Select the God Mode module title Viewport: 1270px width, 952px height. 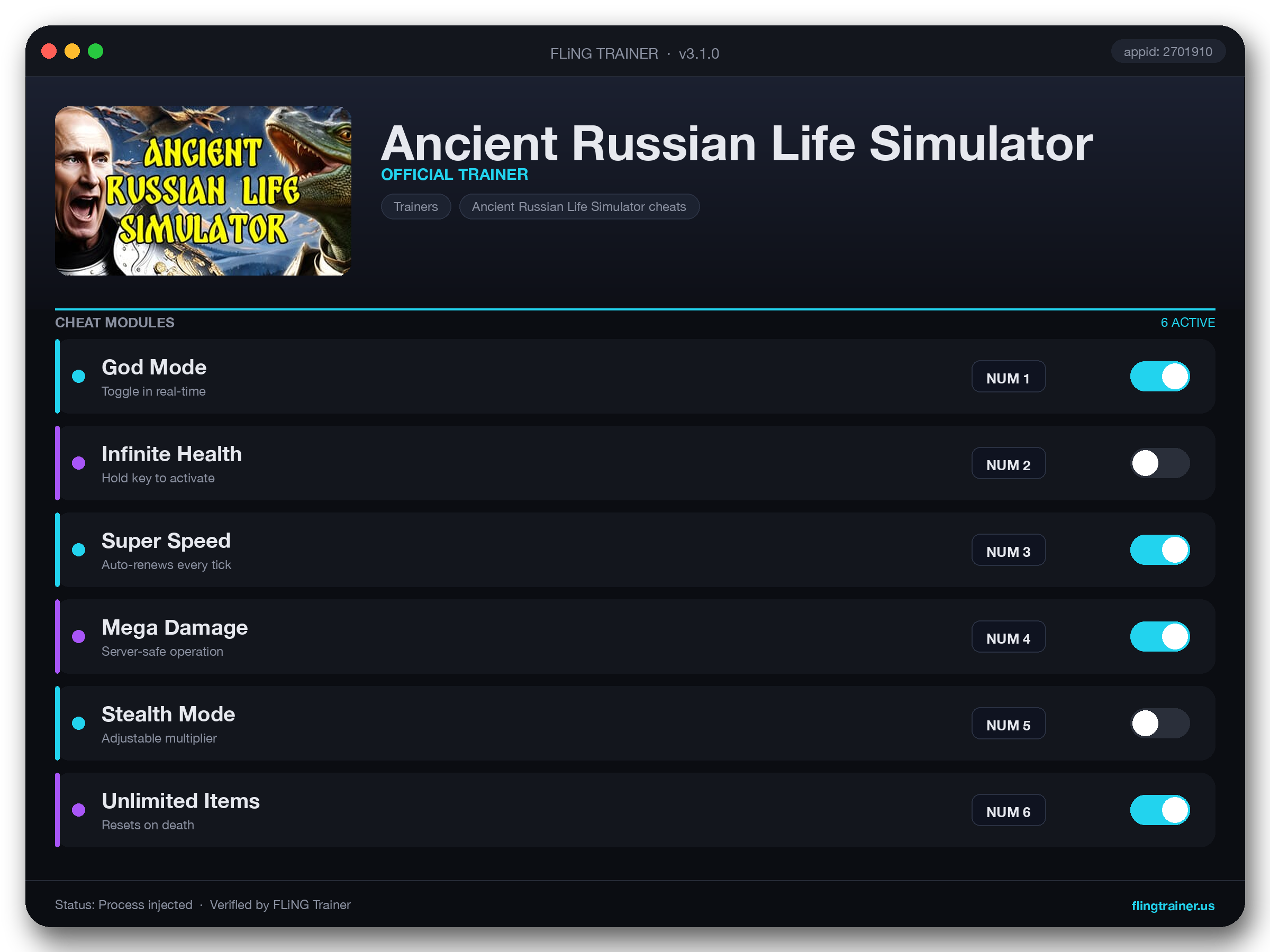(x=154, y=367)
